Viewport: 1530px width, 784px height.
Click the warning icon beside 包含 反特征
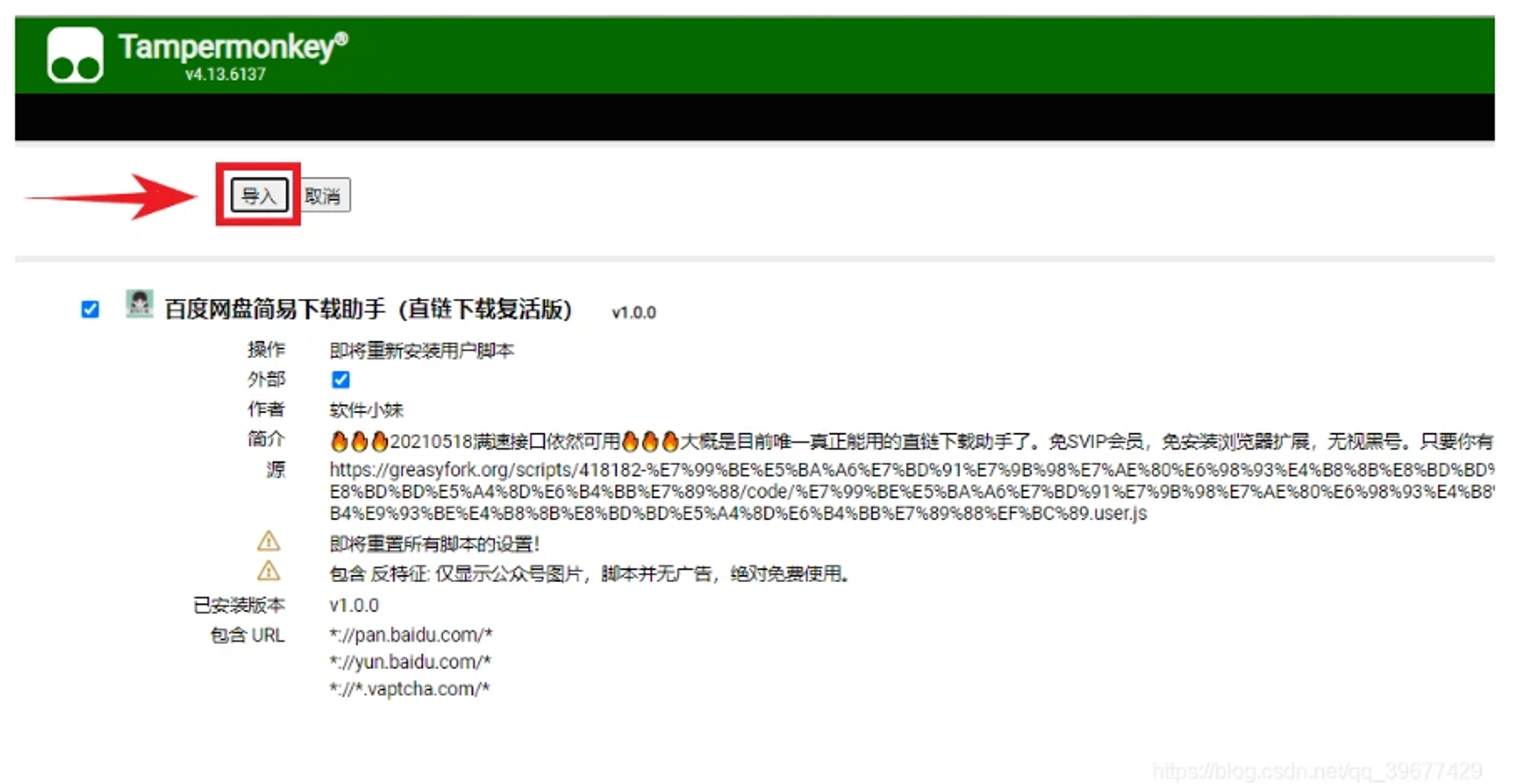coord(269,571)
